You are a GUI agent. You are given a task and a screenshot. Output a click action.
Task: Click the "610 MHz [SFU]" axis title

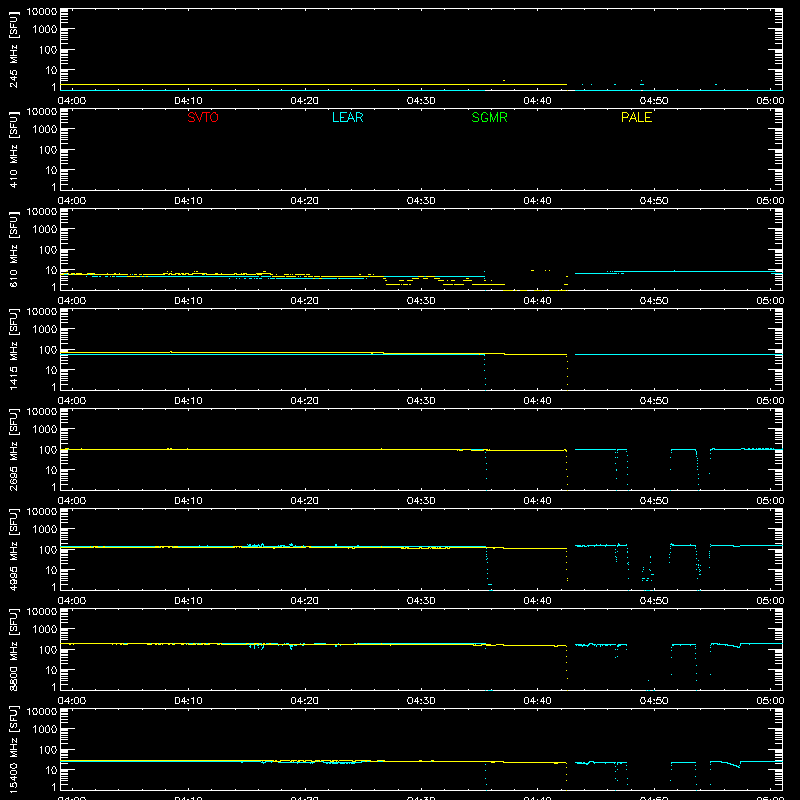13,250
